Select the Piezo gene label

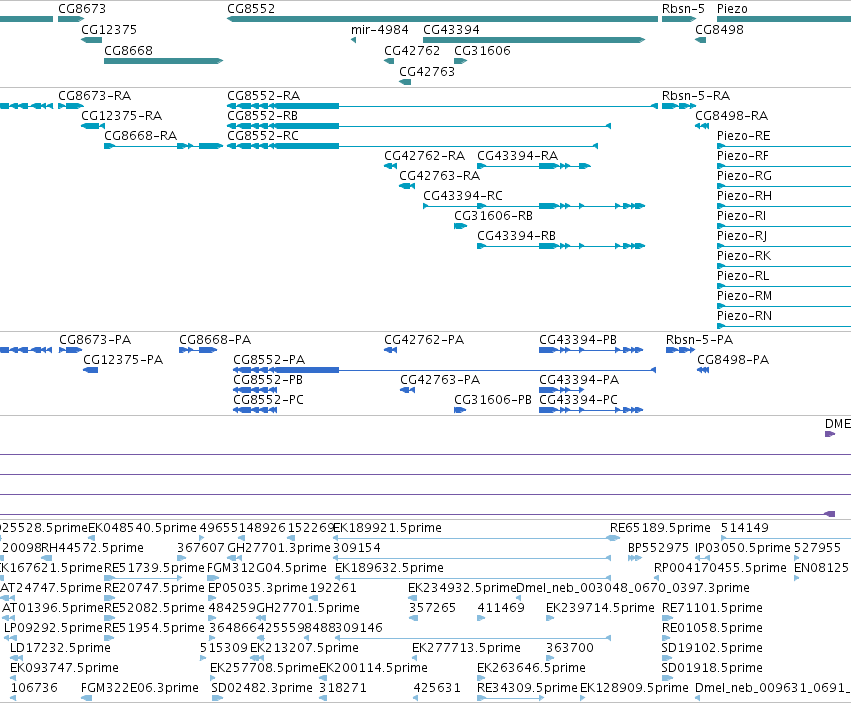(x=732, y=9)
